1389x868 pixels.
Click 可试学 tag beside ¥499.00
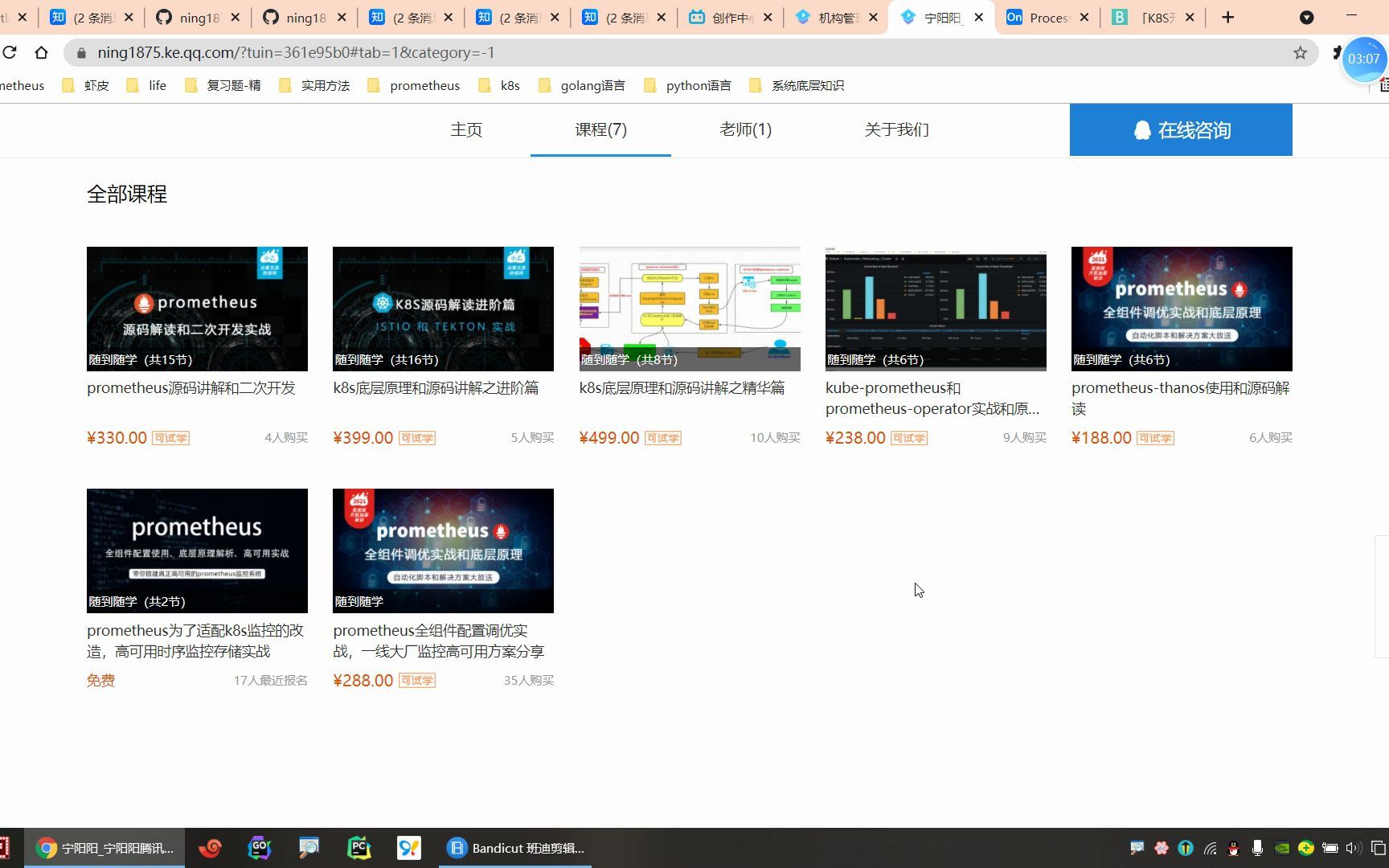(x=663, y=438)
